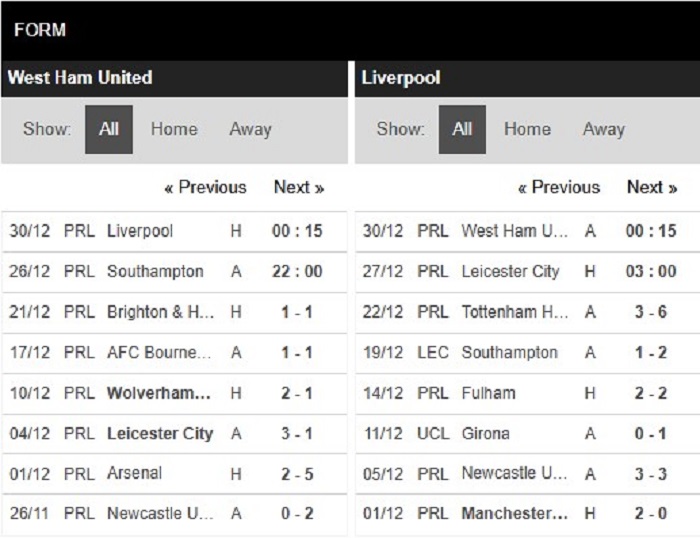The height and width of the screenshot is (538, 700).
Task: Select the All filter for Liverpool
Action: pos(462,129)
